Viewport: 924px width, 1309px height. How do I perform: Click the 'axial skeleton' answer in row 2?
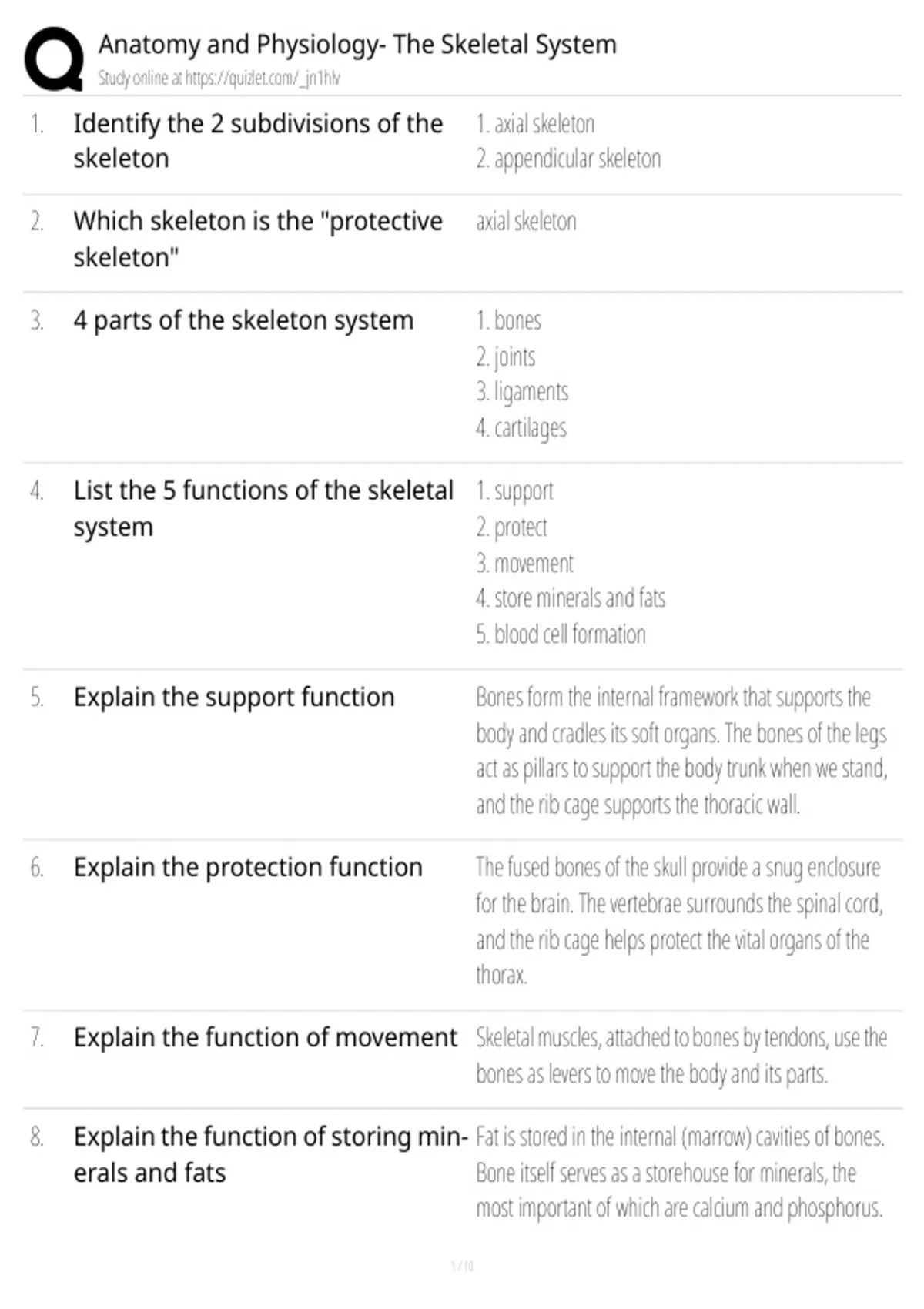(526, 222)
